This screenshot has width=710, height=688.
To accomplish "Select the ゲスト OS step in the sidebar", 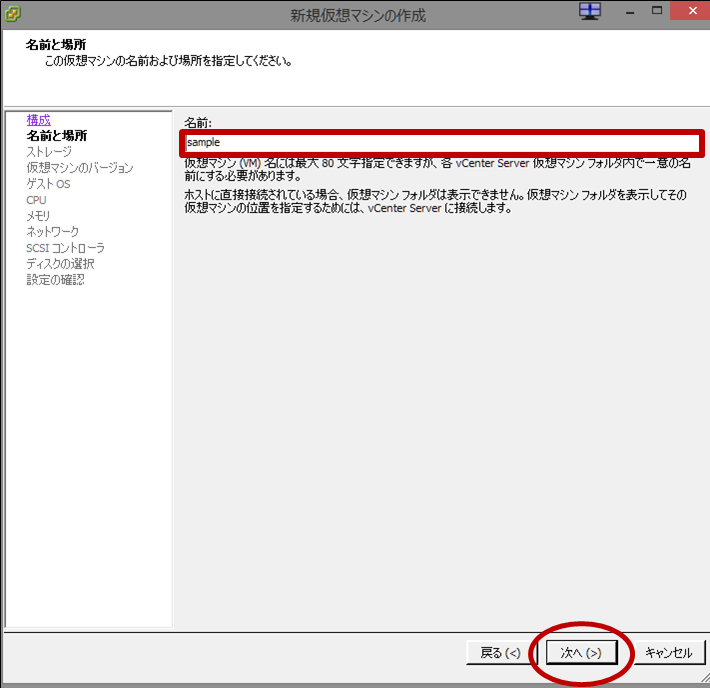I will tap(48, 184).
